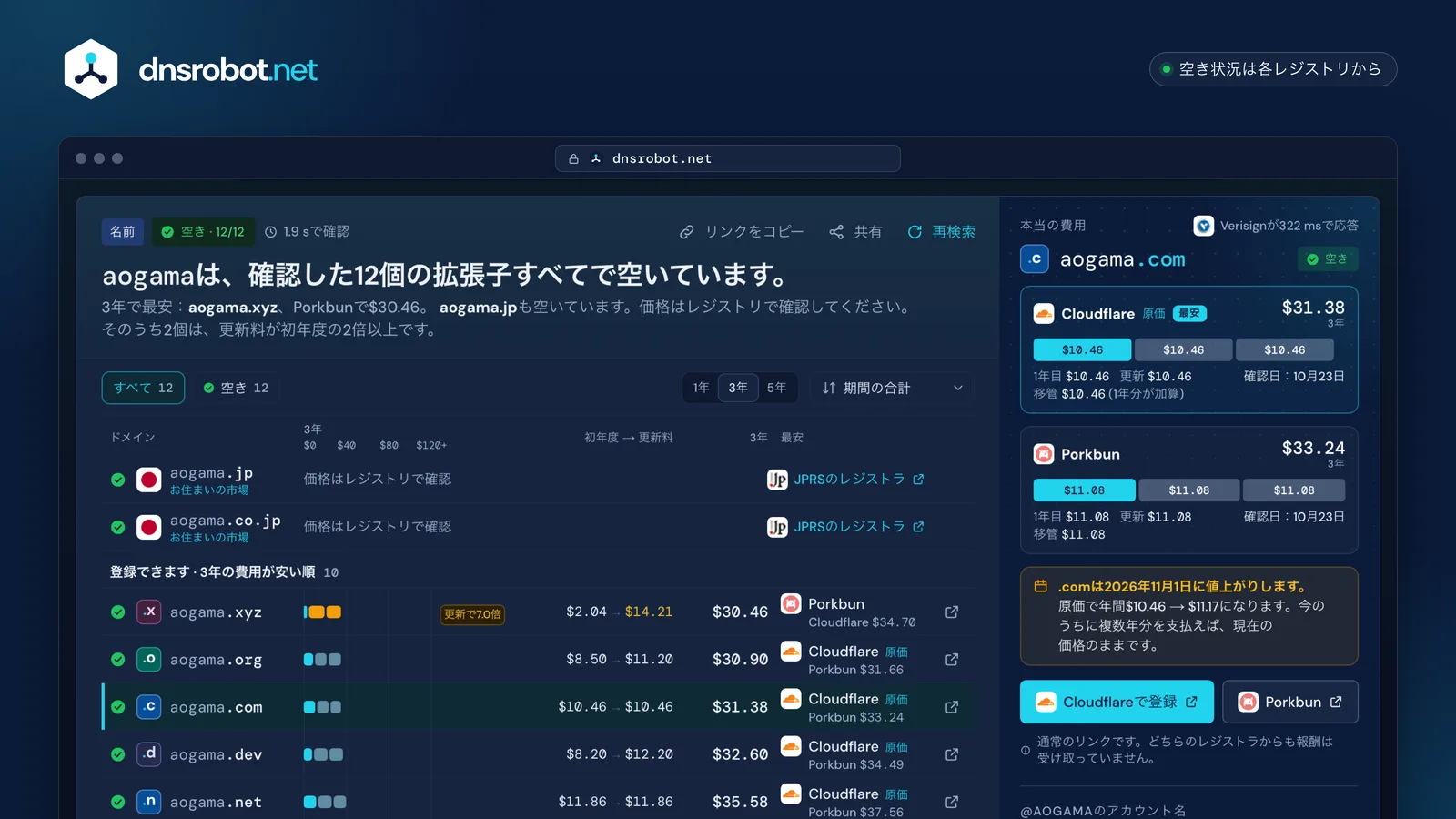The image size is (1456, 819).
Task: Click the share icon beside 共有
Action: (x=836, y=232)
